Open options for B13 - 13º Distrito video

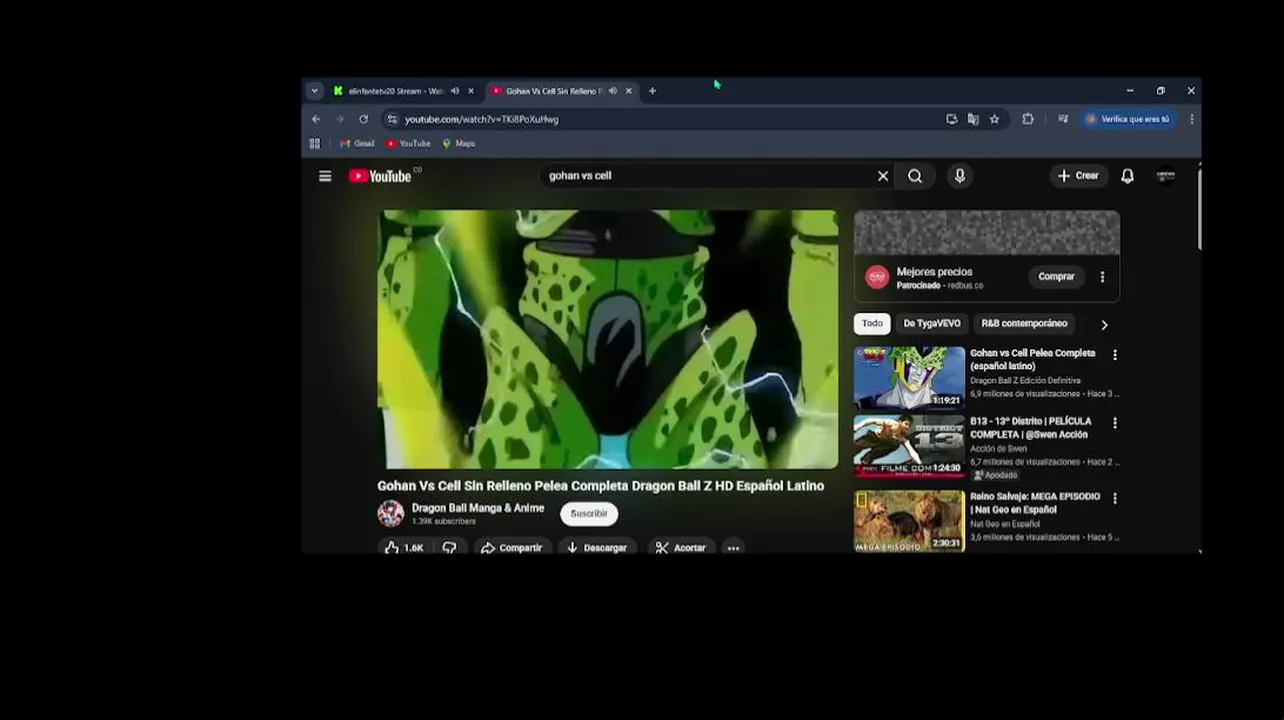pyautogui.click(x=1115, y=423)
